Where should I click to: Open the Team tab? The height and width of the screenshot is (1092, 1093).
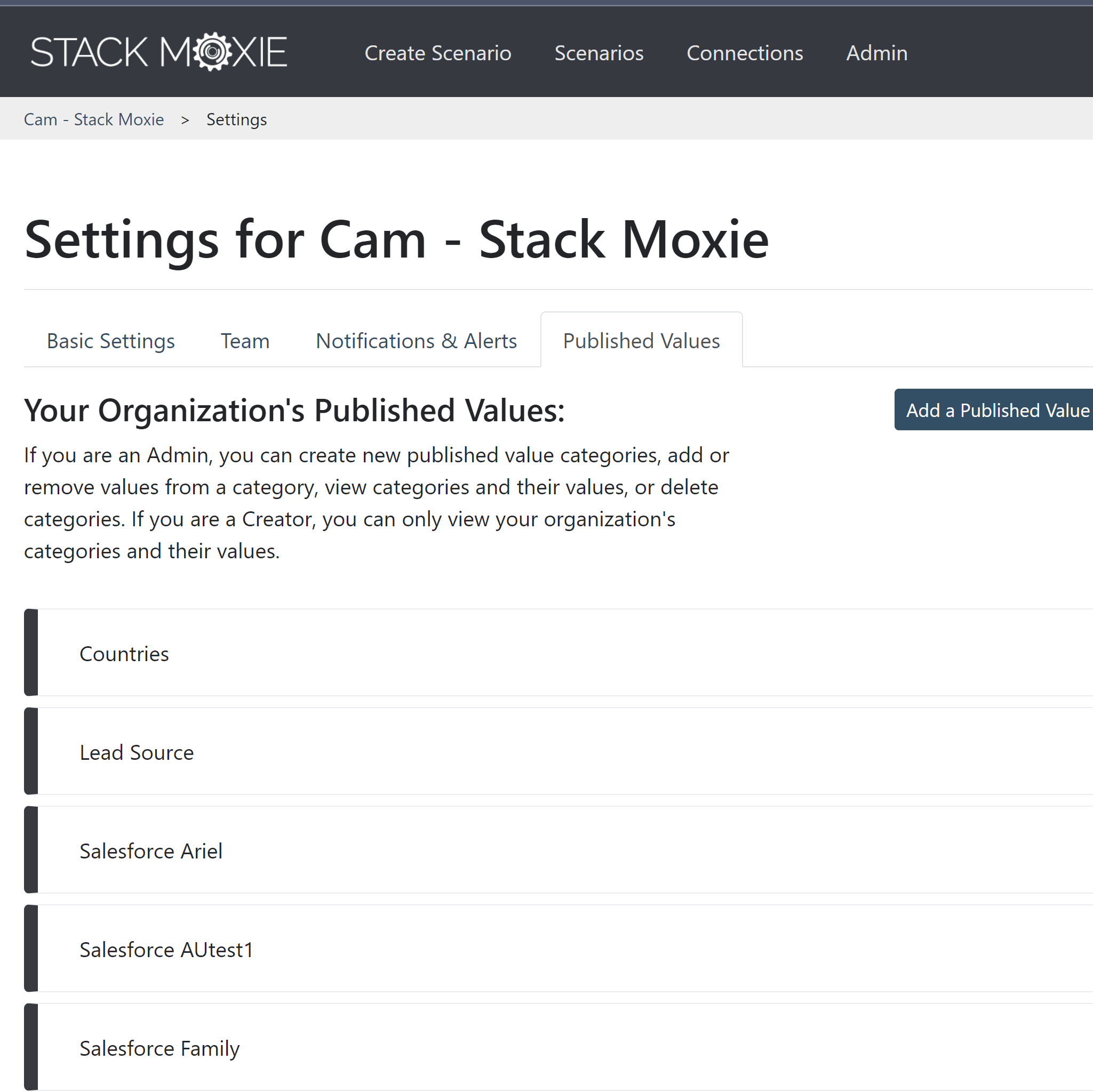[x=244, y=340]
